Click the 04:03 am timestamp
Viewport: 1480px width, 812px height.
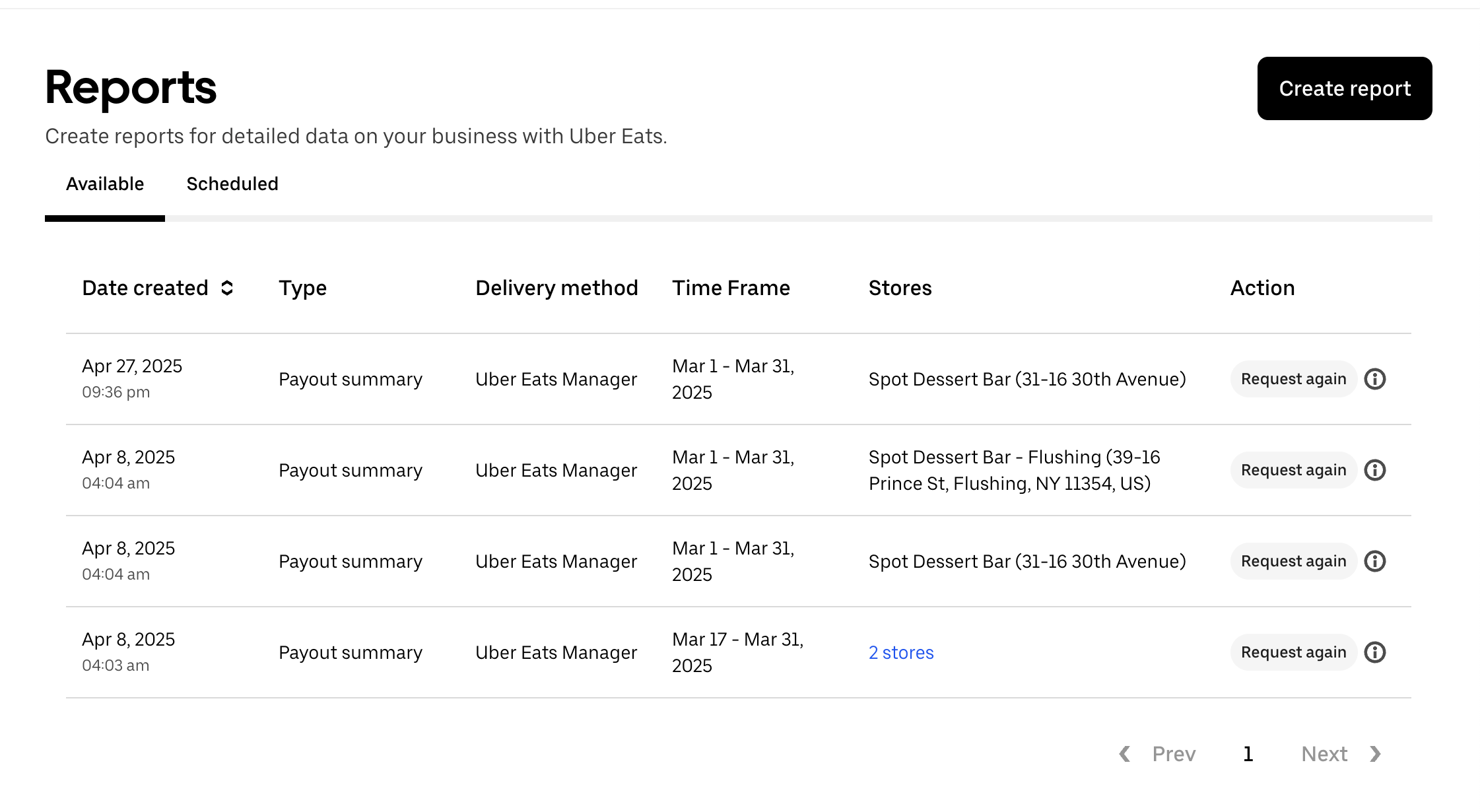(116, 665)
